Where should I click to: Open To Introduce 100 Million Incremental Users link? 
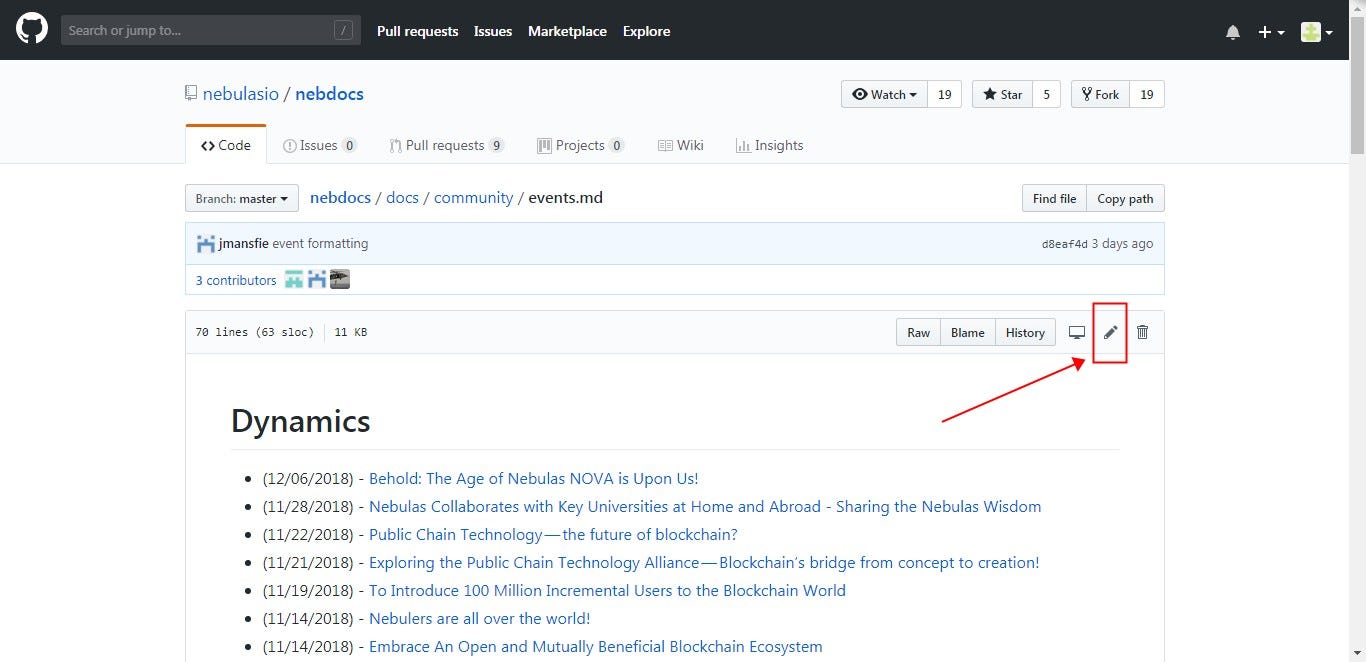tap(607, 590)
